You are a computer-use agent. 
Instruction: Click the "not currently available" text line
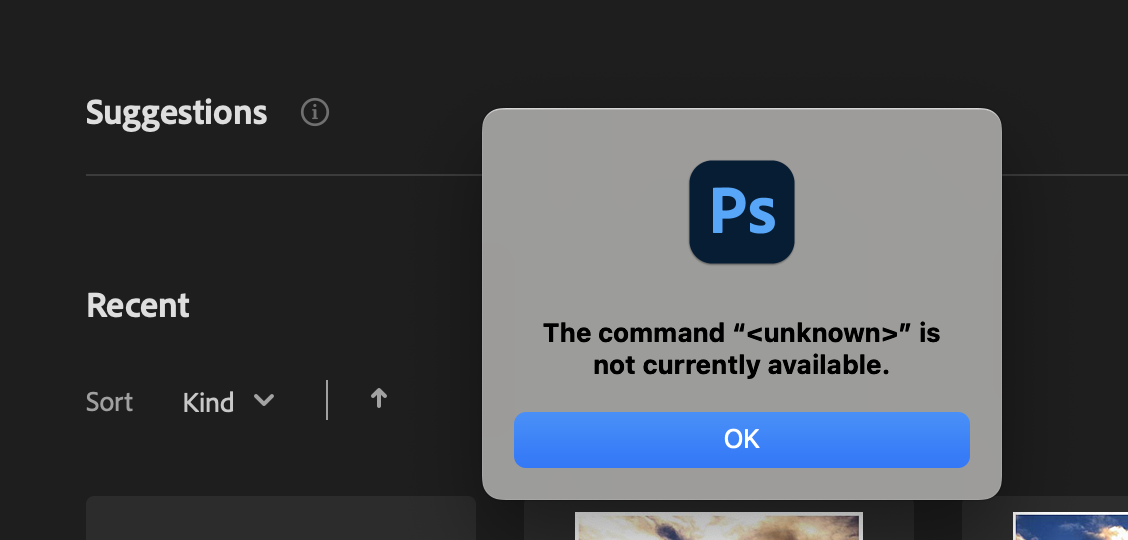click(x=741, y=366)
